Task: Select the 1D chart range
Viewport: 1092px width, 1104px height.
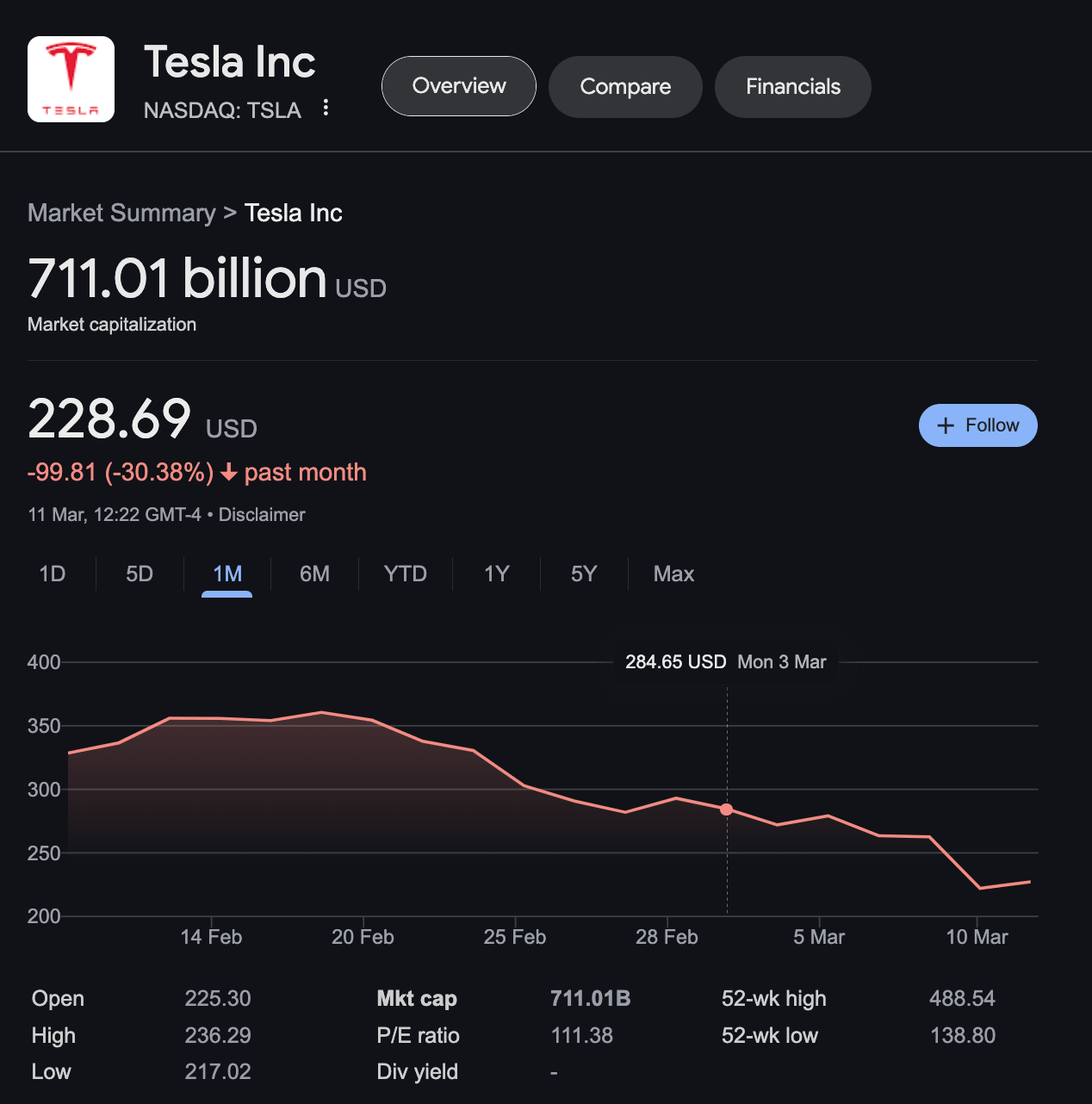Action: (x=52, y=574)
